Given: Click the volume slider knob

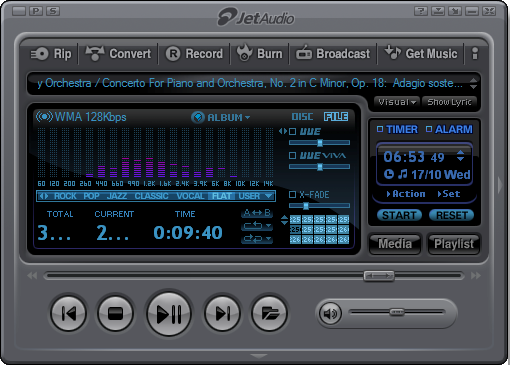Looking at the screenshot, I should coord(397,312).
